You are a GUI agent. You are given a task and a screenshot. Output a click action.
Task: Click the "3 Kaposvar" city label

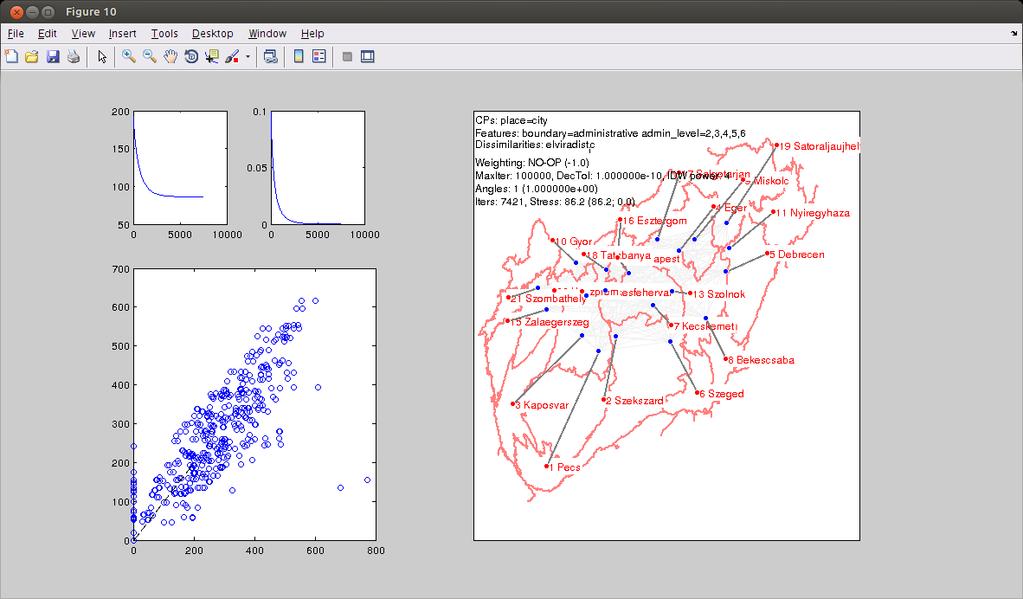pyautogui.click(x=542, y=405)
